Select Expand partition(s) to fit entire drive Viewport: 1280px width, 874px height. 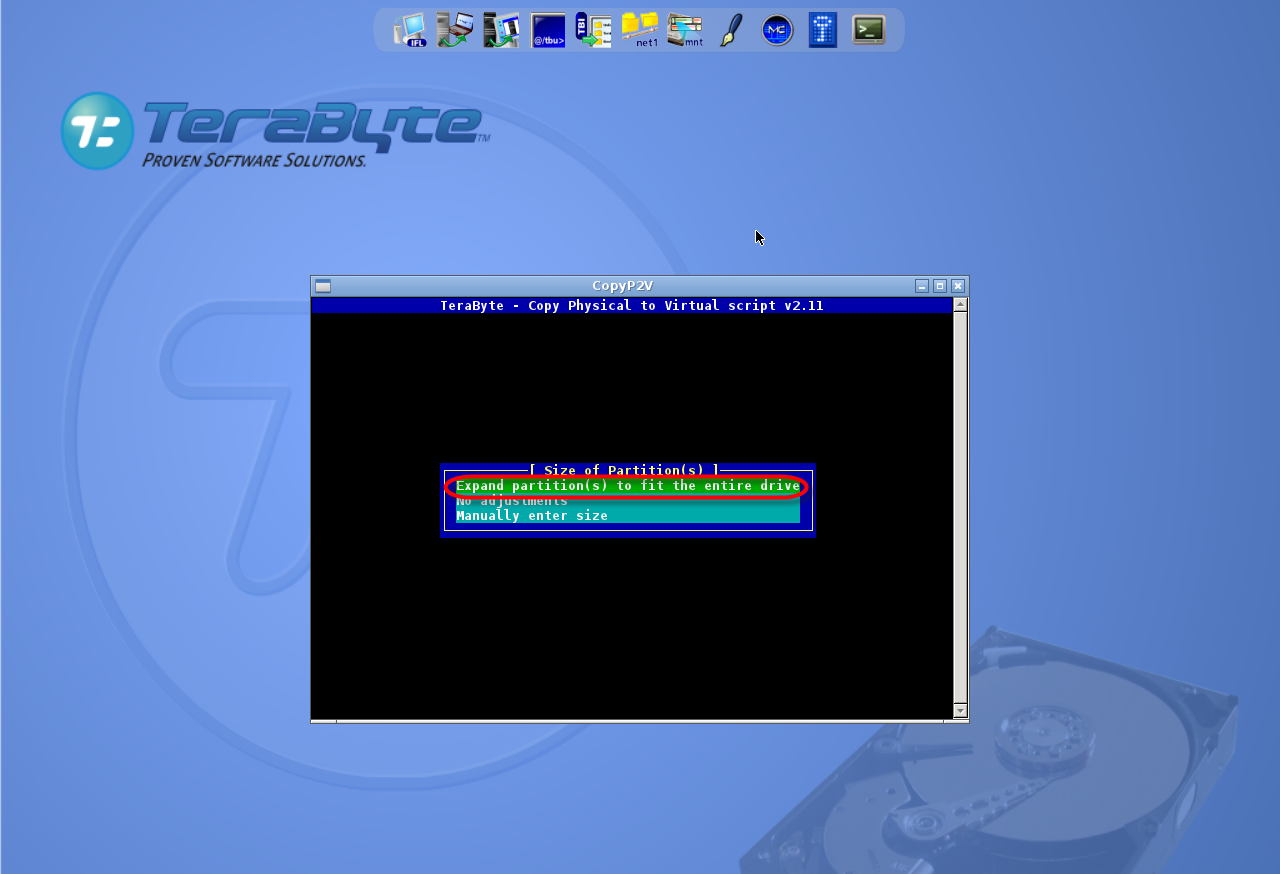(x=628, y=486)
